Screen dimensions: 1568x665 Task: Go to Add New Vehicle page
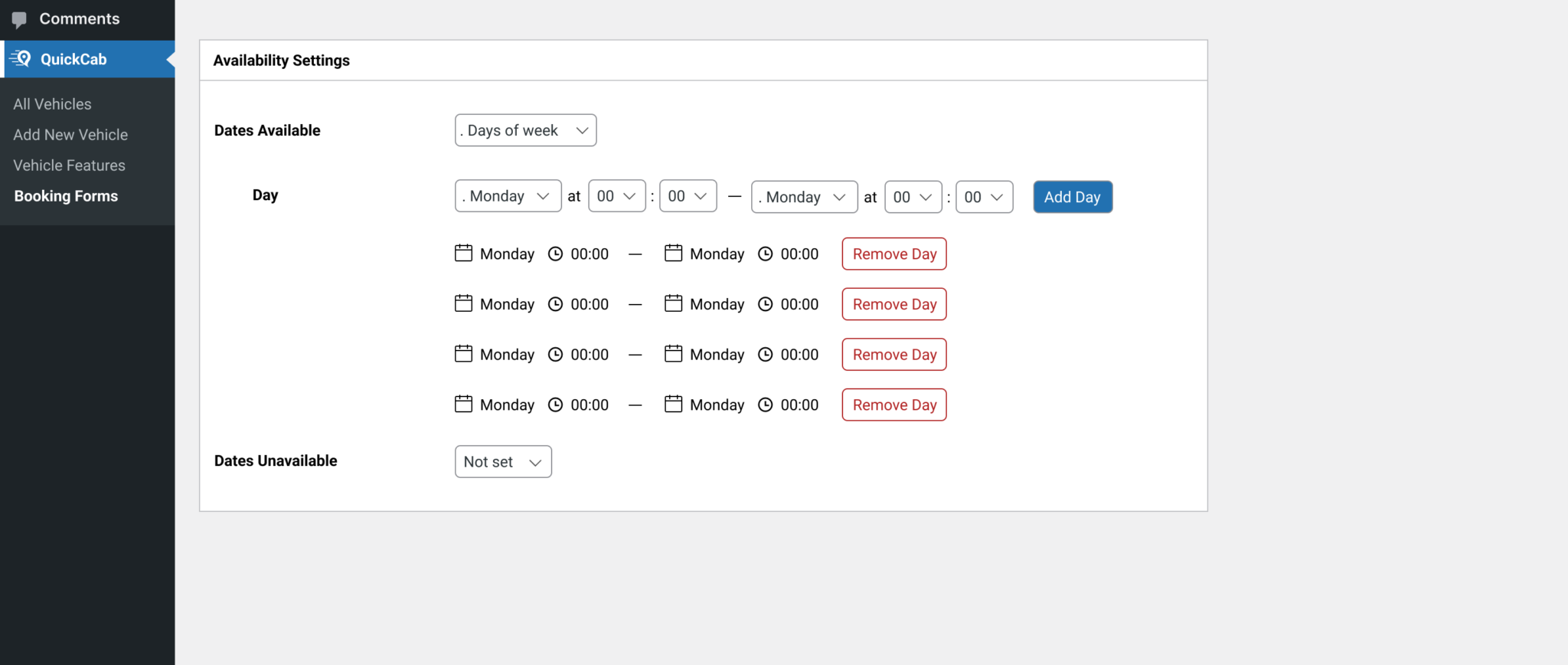coord(70,135)
